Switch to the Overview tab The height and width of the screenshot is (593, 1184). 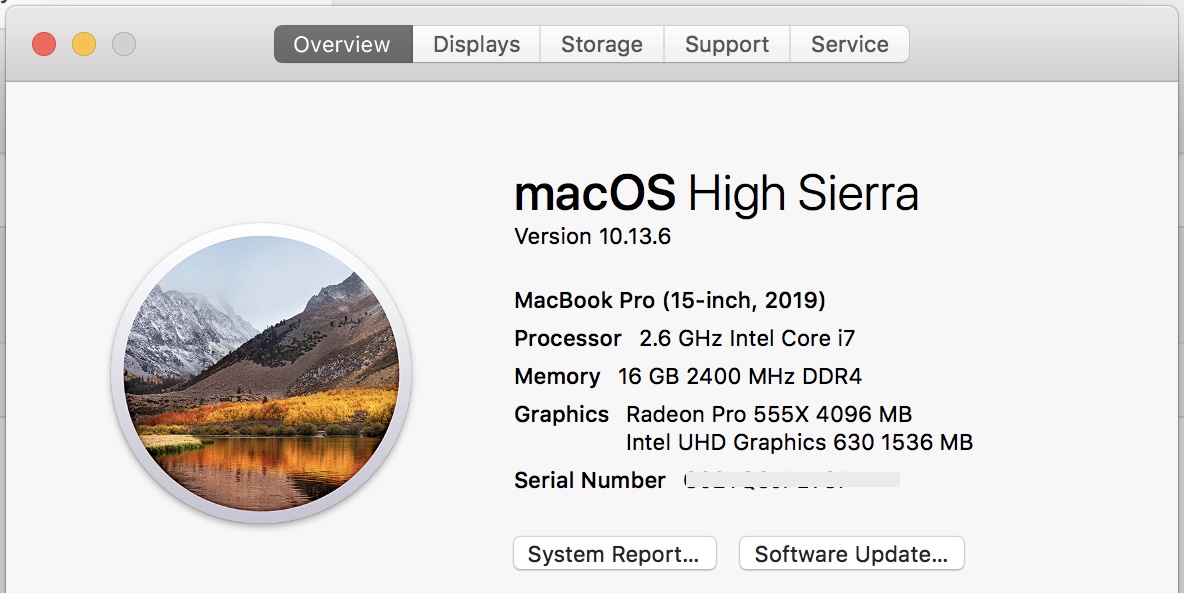(x=343, y=44)
